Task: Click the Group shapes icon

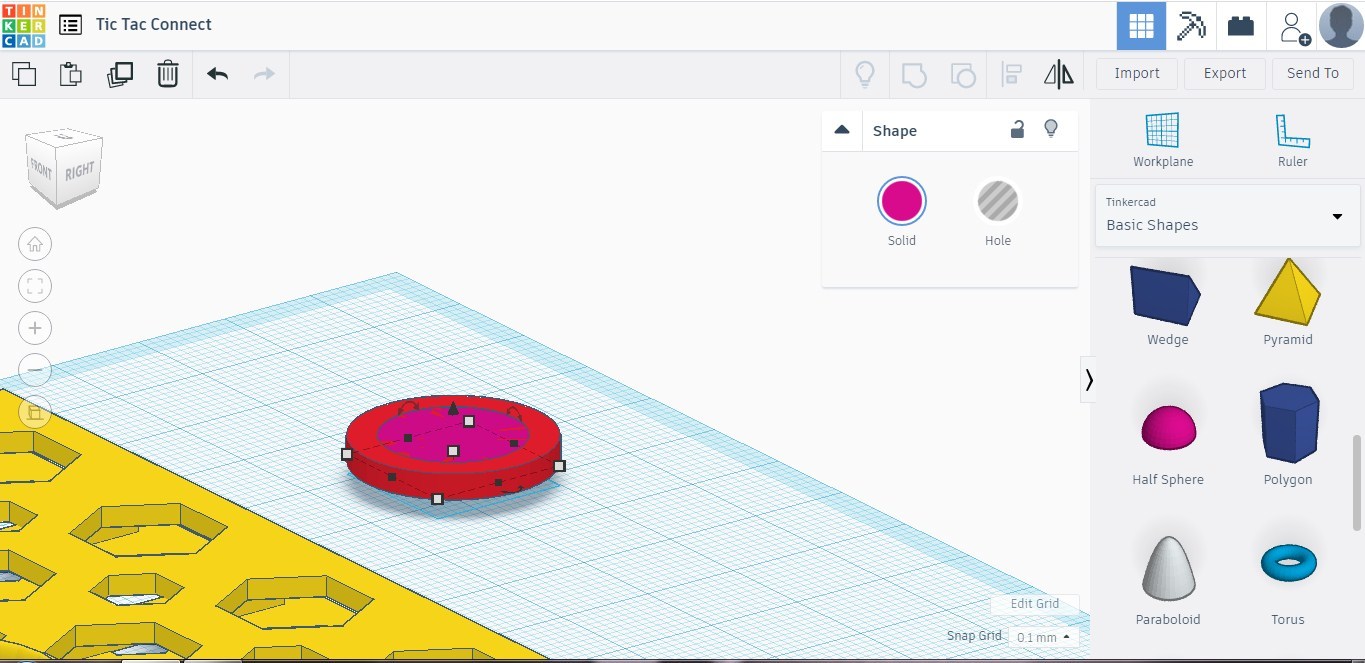Action: [914, 74]
